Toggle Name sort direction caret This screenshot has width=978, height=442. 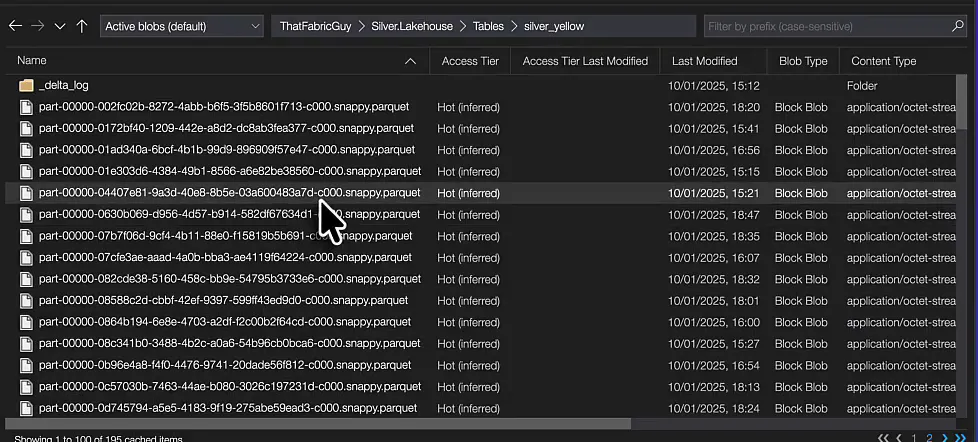coord(410,61)
